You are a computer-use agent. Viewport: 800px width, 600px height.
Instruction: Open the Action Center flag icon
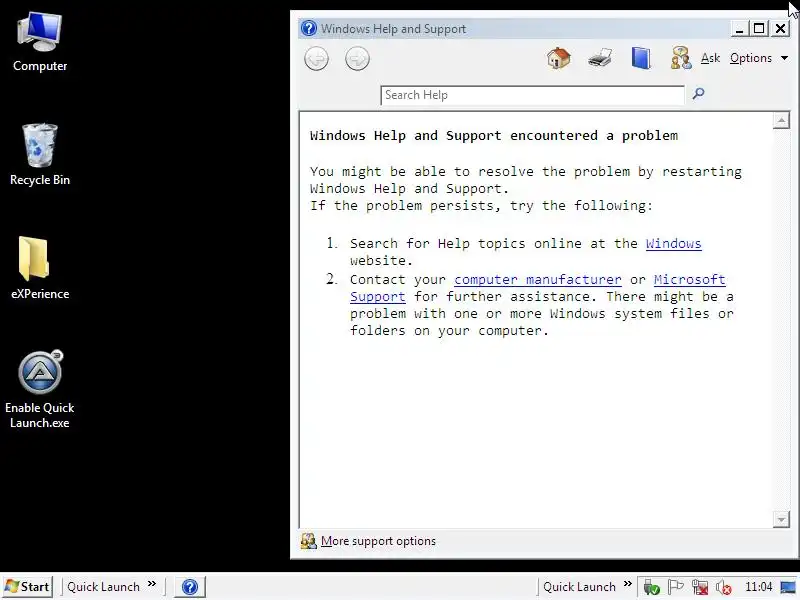pyautogui.click(x=676, y=587)
